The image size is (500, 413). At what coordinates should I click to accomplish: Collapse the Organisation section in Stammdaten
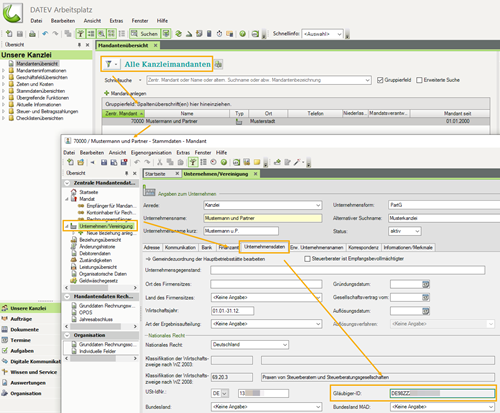pyautogui.click(x=67, y=335)
